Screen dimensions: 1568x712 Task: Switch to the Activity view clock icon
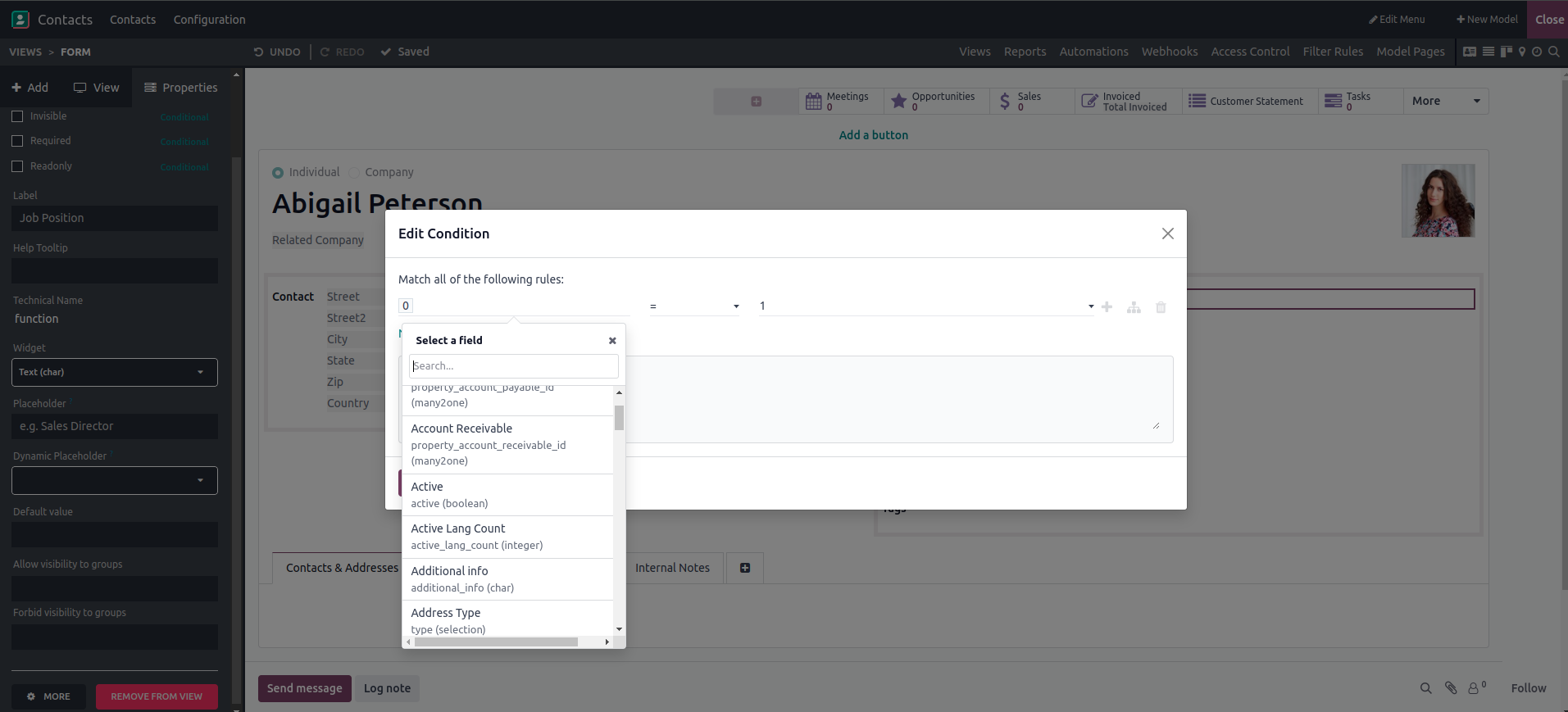coord(1537,52)
